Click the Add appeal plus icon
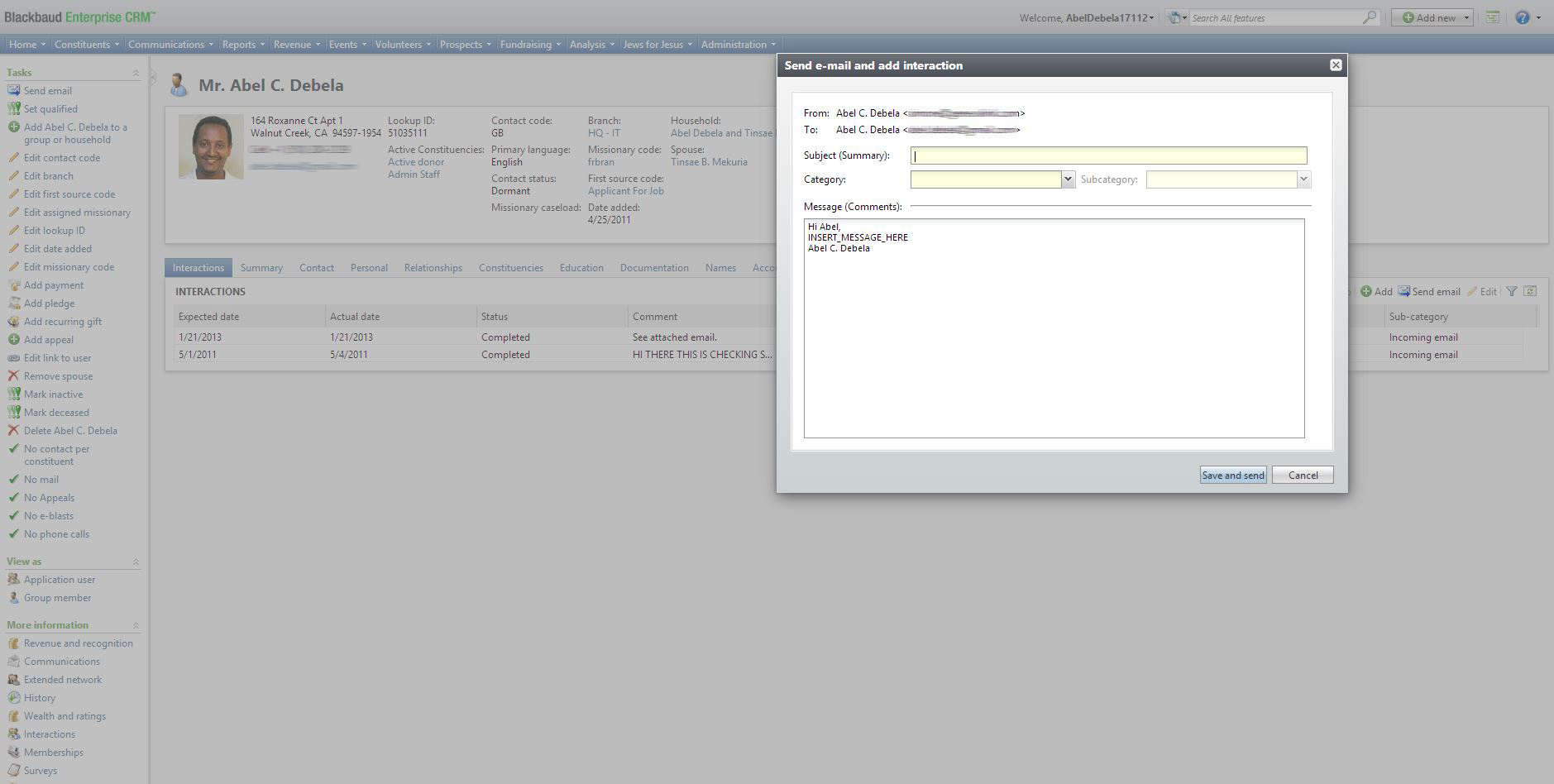The image size is (1554, 784). (13, 340)
